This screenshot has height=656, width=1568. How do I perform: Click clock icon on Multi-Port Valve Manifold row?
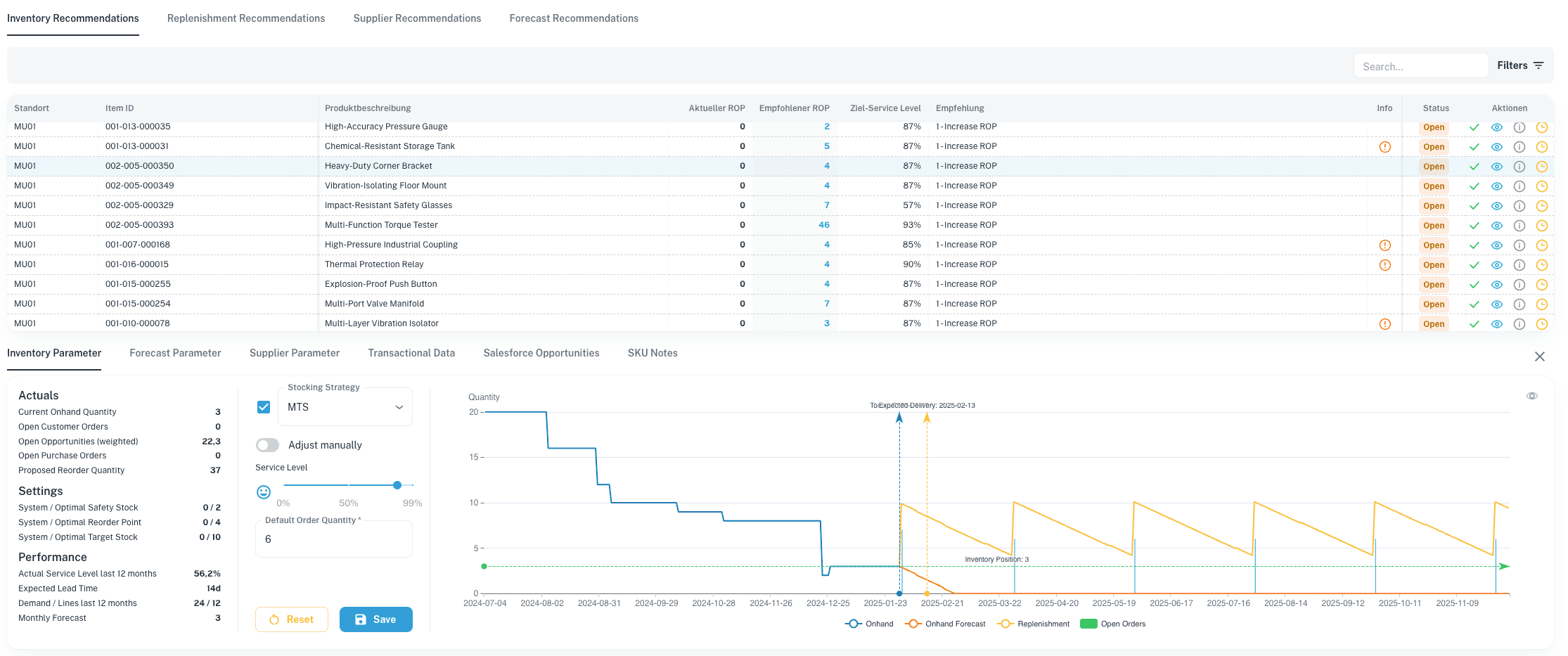(1541, 304)
